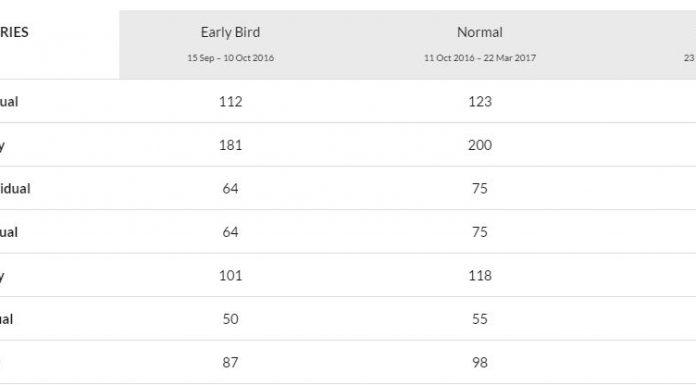Screen dimensions: 696x385
Task: Click the idual row label
Action: coord(15,189)
